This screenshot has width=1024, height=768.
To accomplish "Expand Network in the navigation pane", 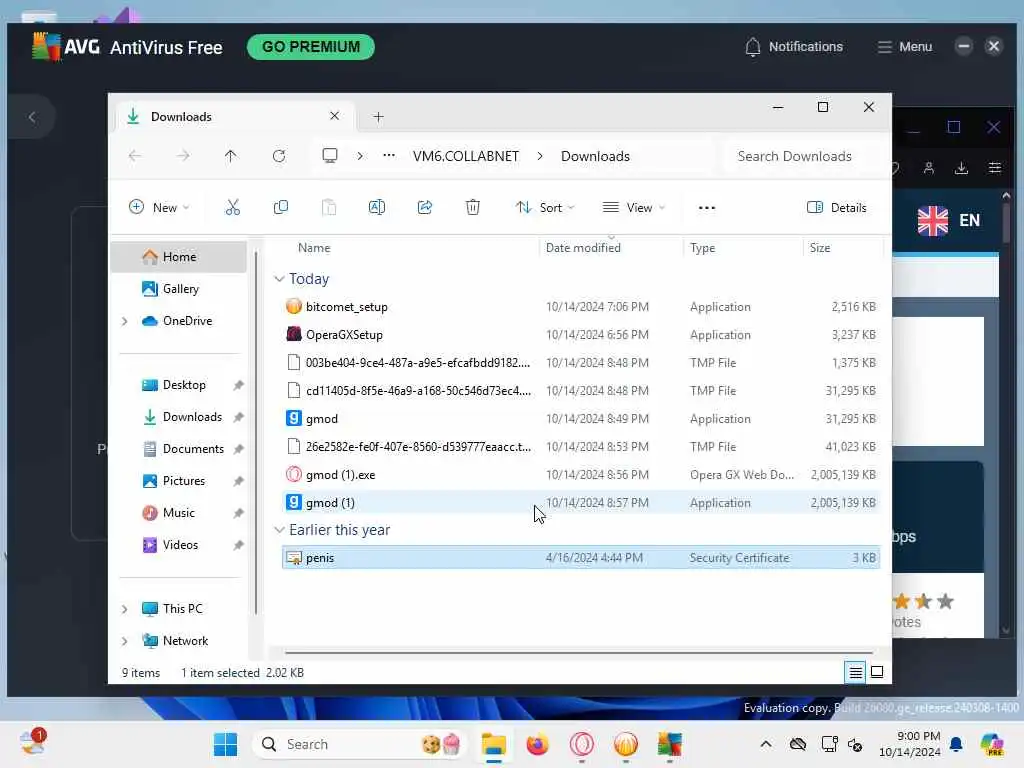I will pyautogui.click(x=124, y=641).
